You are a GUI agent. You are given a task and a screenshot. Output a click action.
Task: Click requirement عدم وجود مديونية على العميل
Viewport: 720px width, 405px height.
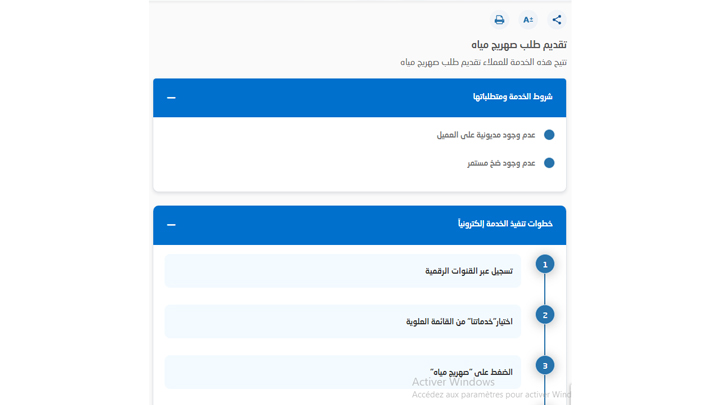click(x=486, y=135)
